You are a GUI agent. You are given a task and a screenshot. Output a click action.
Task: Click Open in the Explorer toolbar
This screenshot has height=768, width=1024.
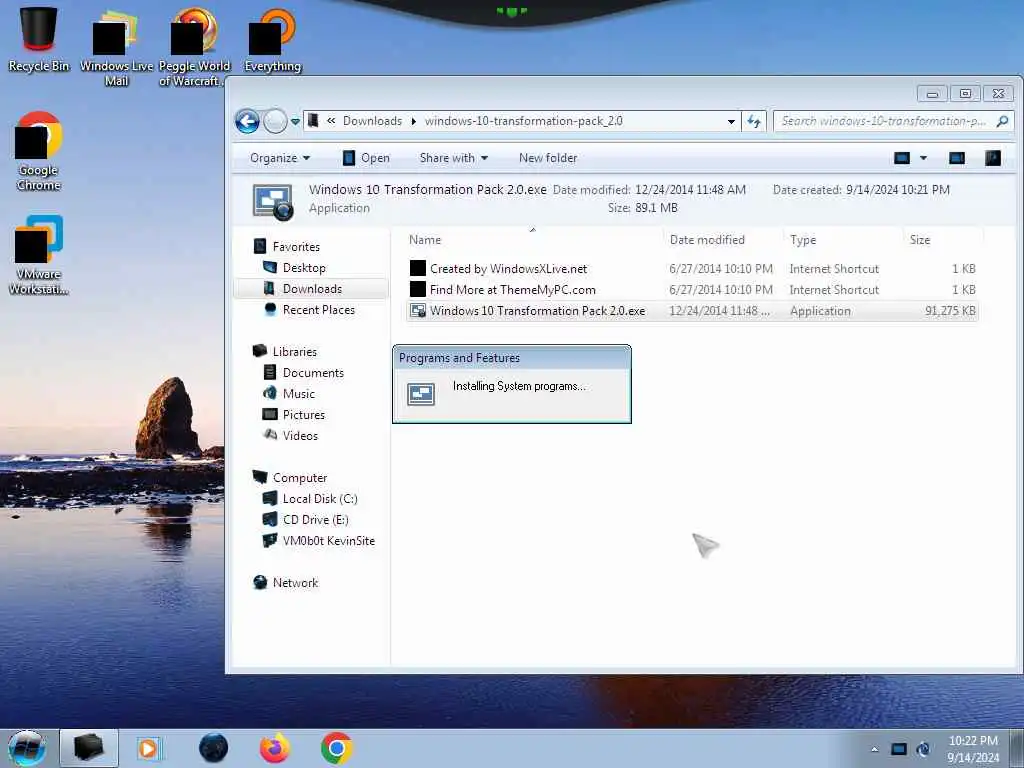point(366,158)
